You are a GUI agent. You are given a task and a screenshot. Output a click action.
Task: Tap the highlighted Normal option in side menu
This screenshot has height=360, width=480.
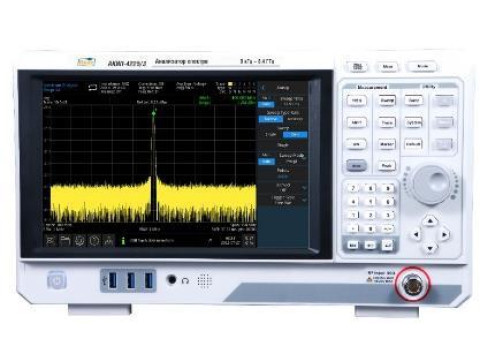270,119
